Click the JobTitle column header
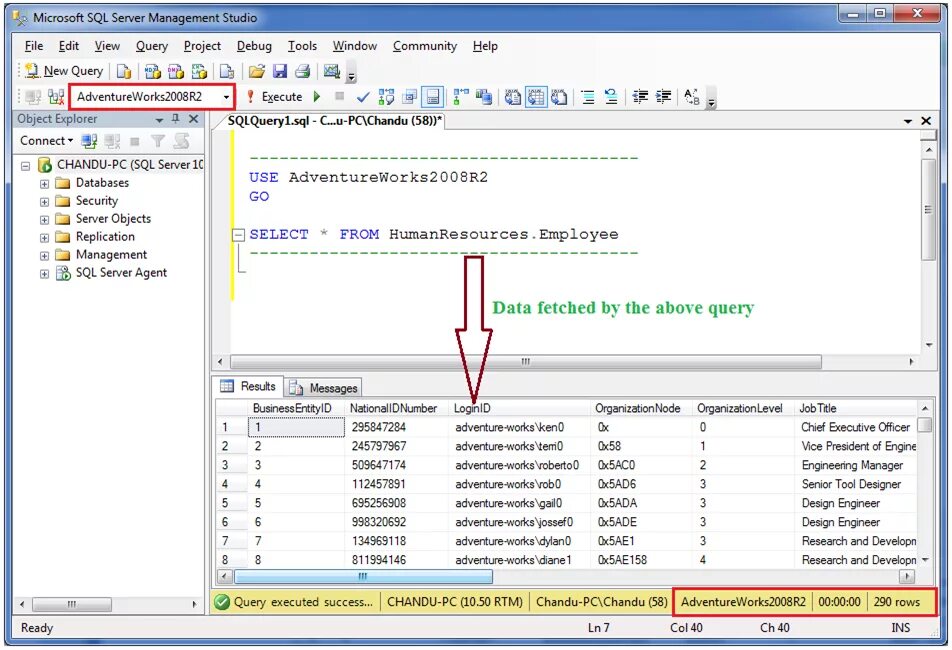 click(857, 408)
